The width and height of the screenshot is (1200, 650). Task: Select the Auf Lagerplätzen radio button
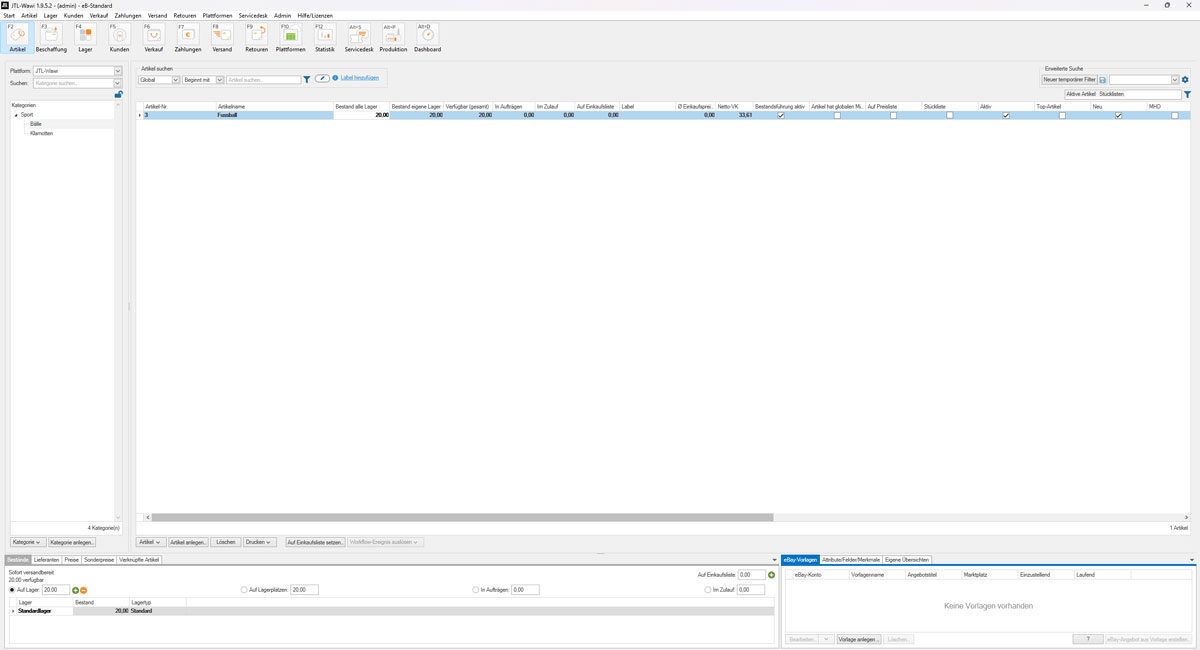tap(244, 590)
